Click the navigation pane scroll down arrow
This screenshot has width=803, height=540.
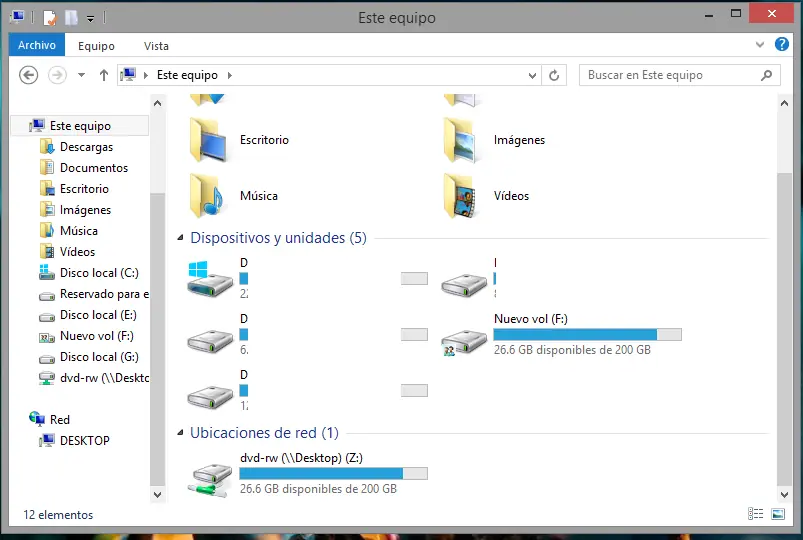pos(157,494)
